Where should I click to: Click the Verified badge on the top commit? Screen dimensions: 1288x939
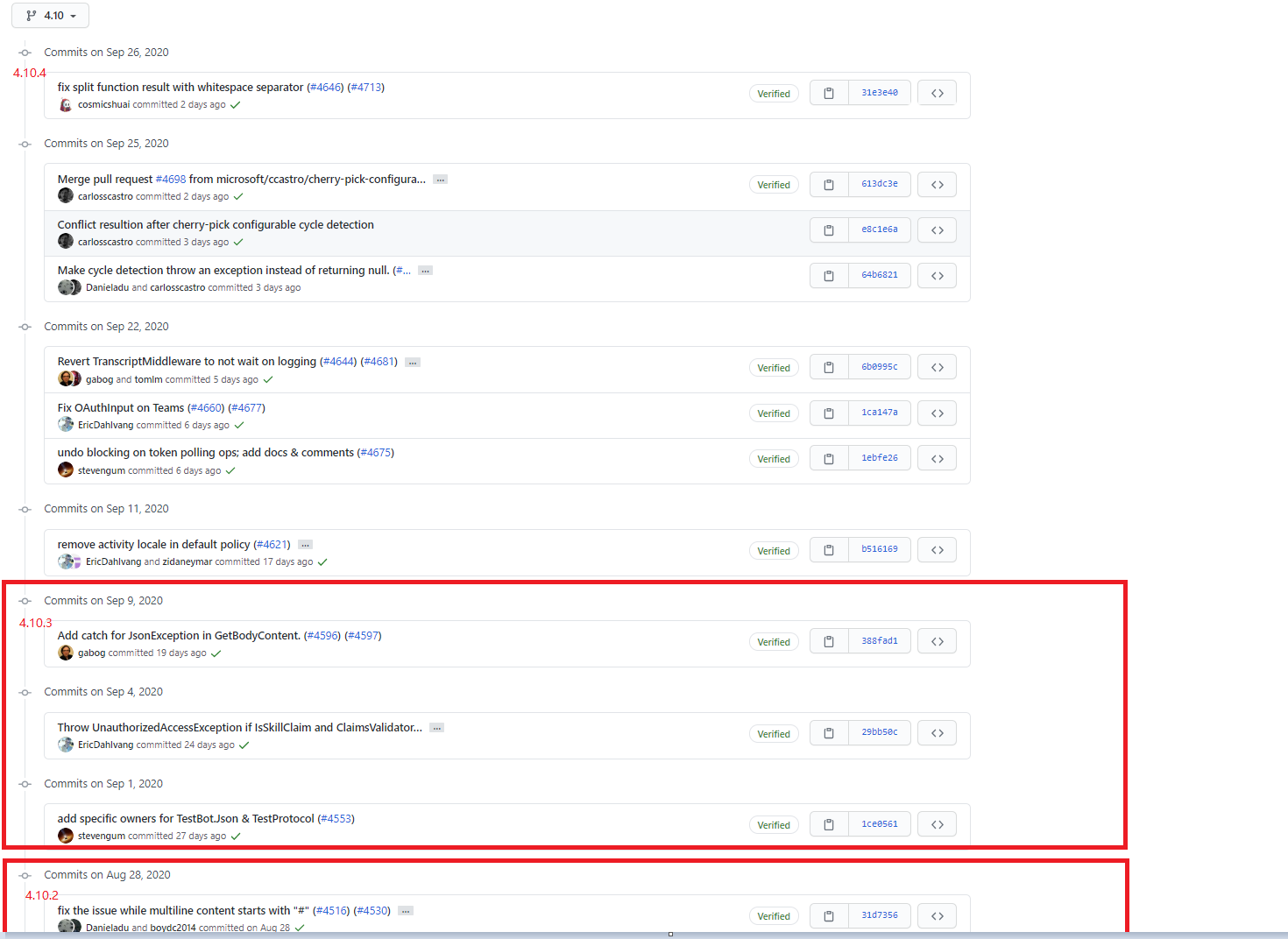774,93
